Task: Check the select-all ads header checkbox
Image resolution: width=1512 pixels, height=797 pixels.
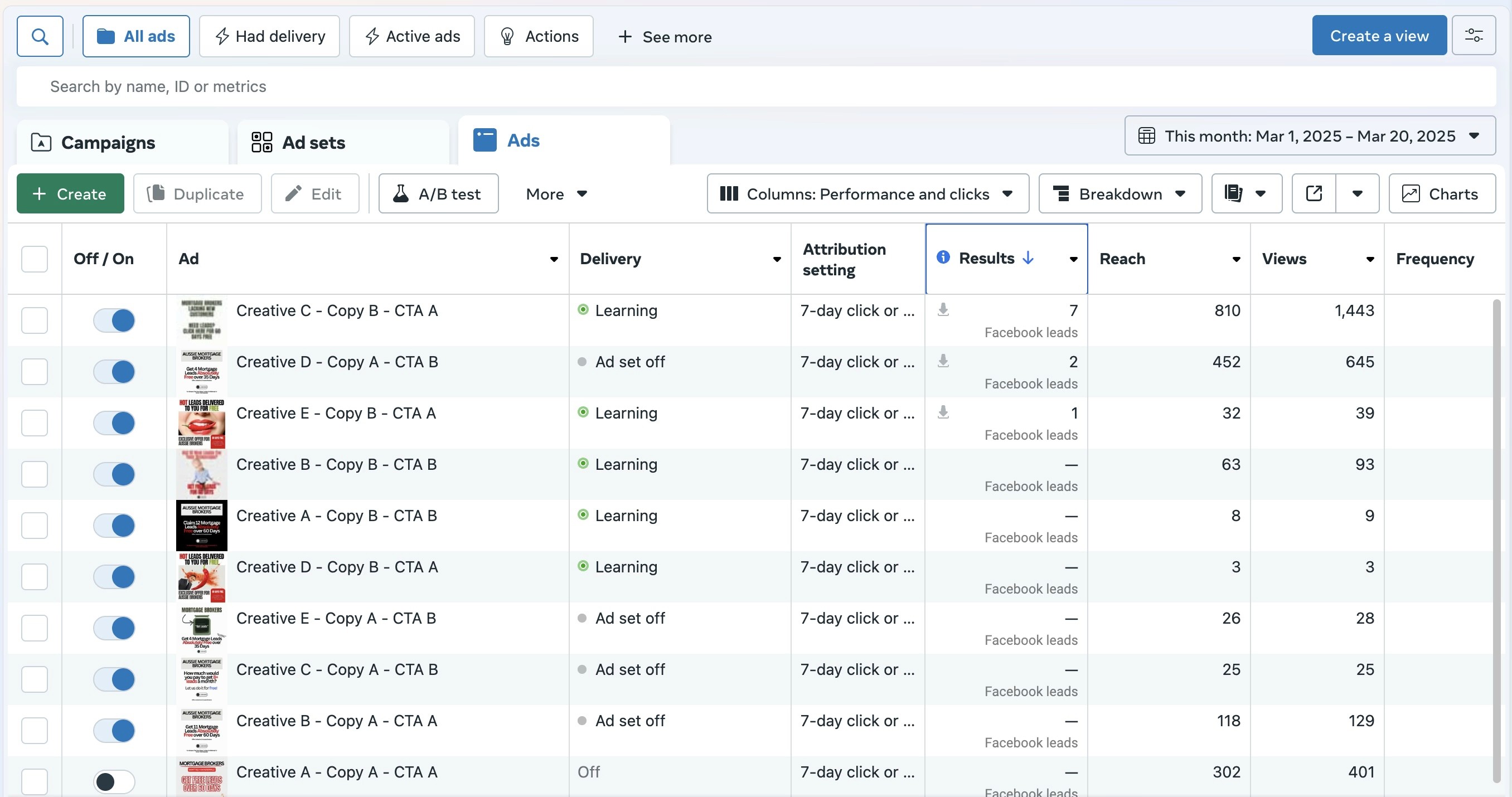Action: coord(35,259)
